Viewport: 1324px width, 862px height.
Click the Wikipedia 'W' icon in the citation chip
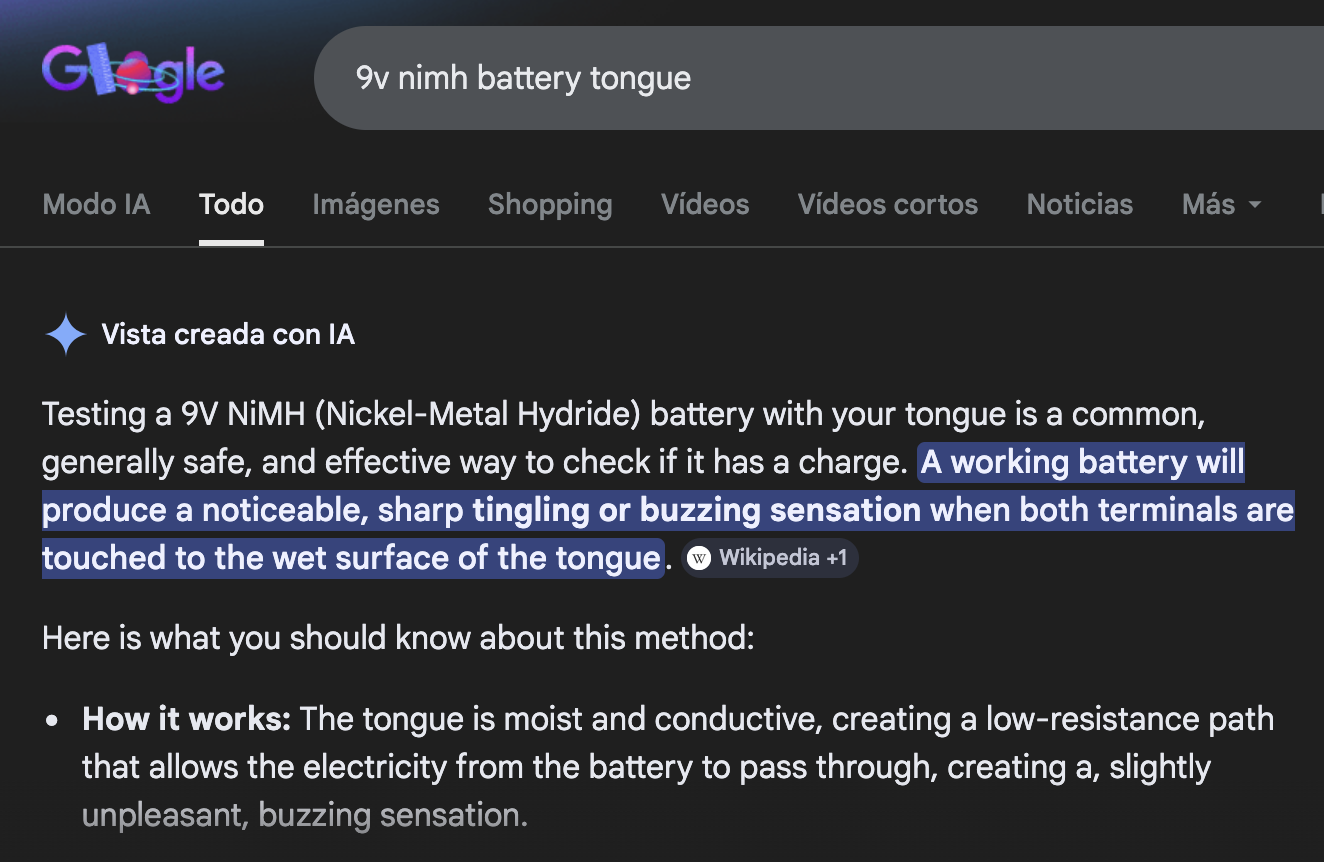click(x=698, y=557)
